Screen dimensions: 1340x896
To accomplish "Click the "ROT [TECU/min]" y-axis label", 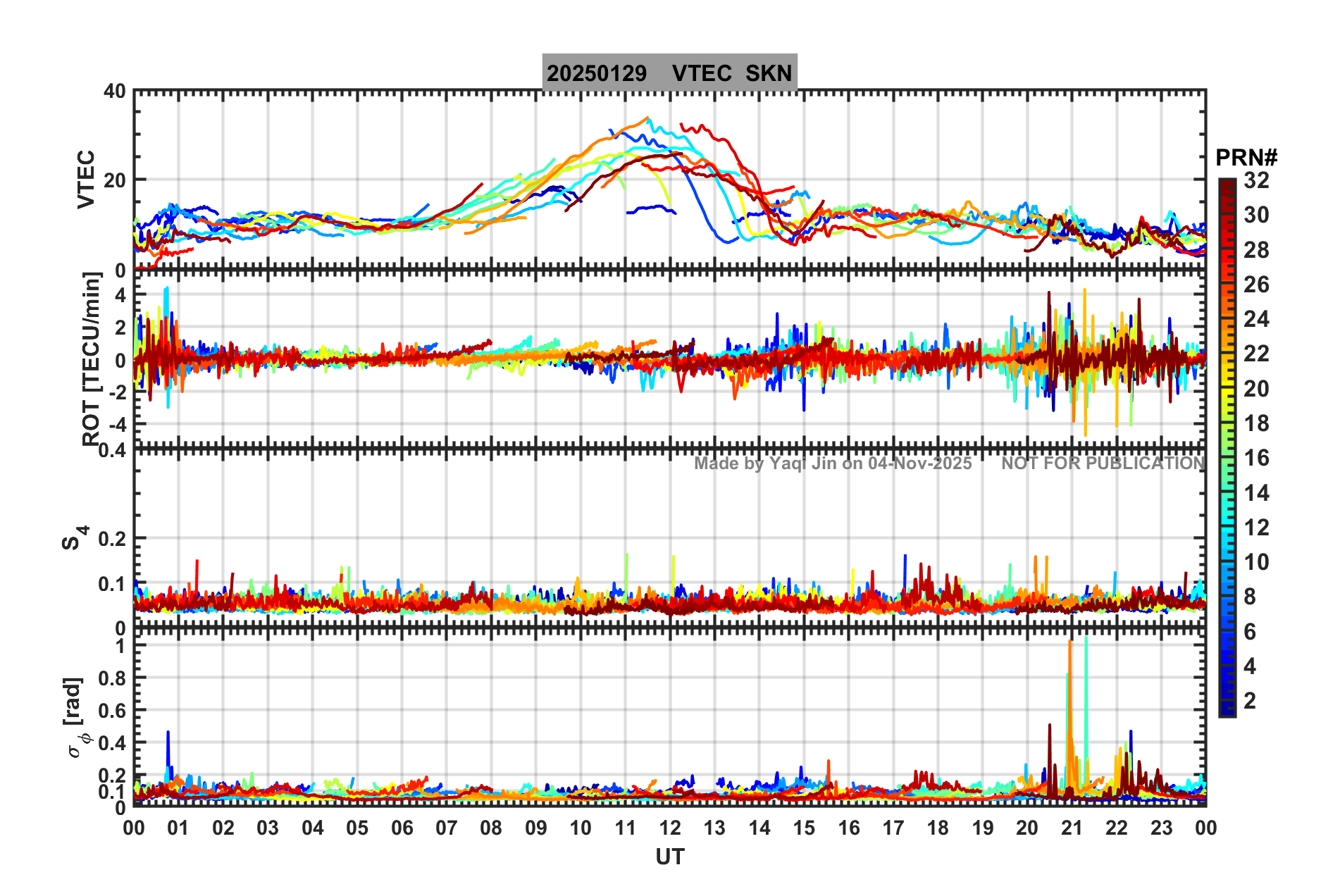I will click(x=92, y=359).
